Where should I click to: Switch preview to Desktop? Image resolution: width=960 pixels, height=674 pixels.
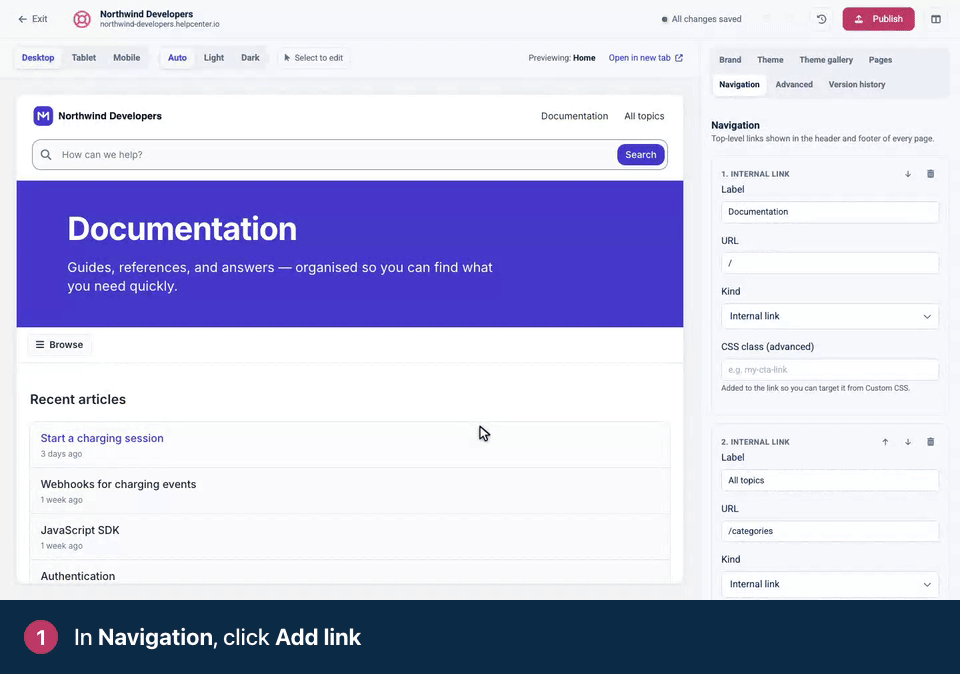click(38, 58)
